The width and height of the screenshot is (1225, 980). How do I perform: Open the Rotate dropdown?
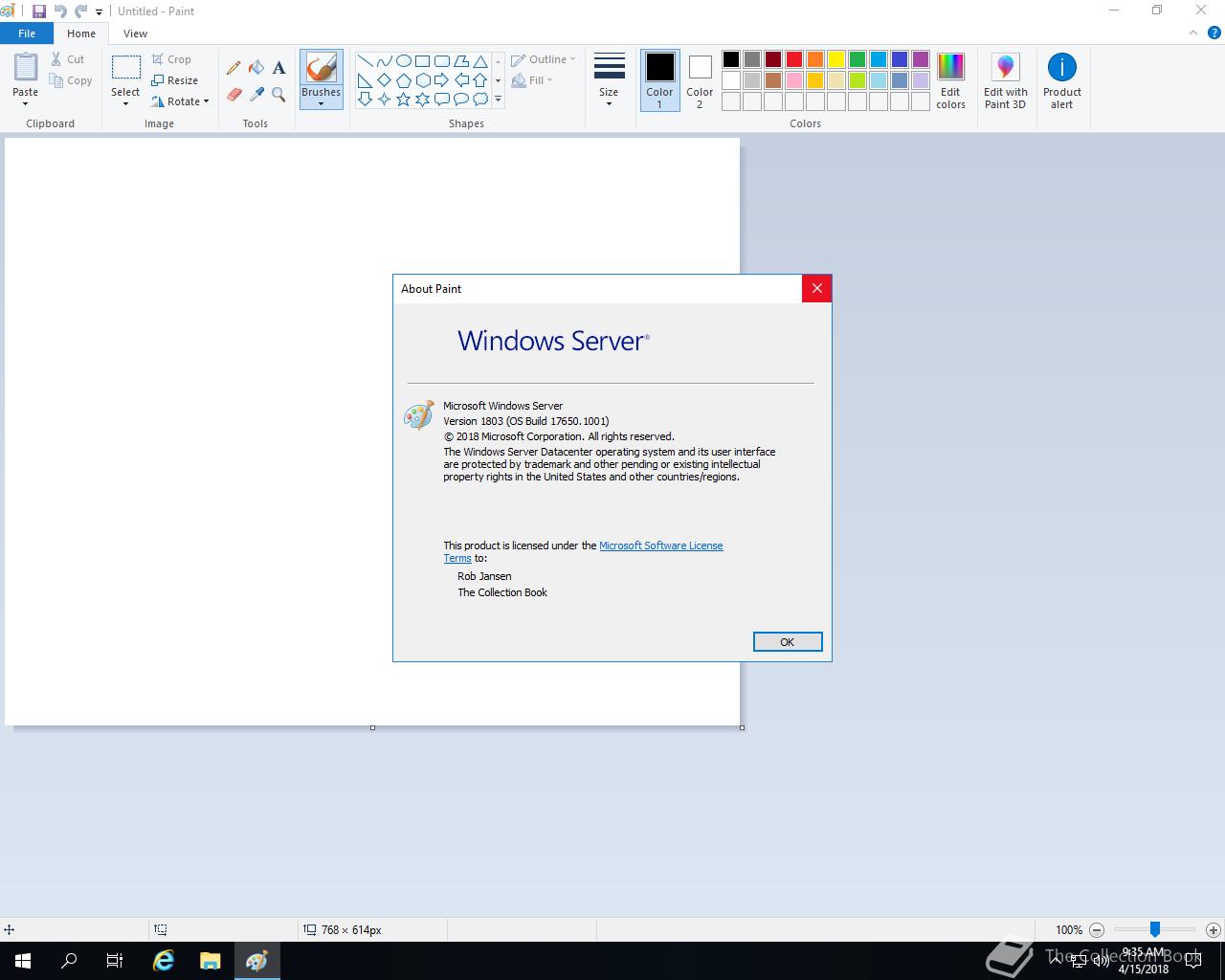click(x=180, y=101)
